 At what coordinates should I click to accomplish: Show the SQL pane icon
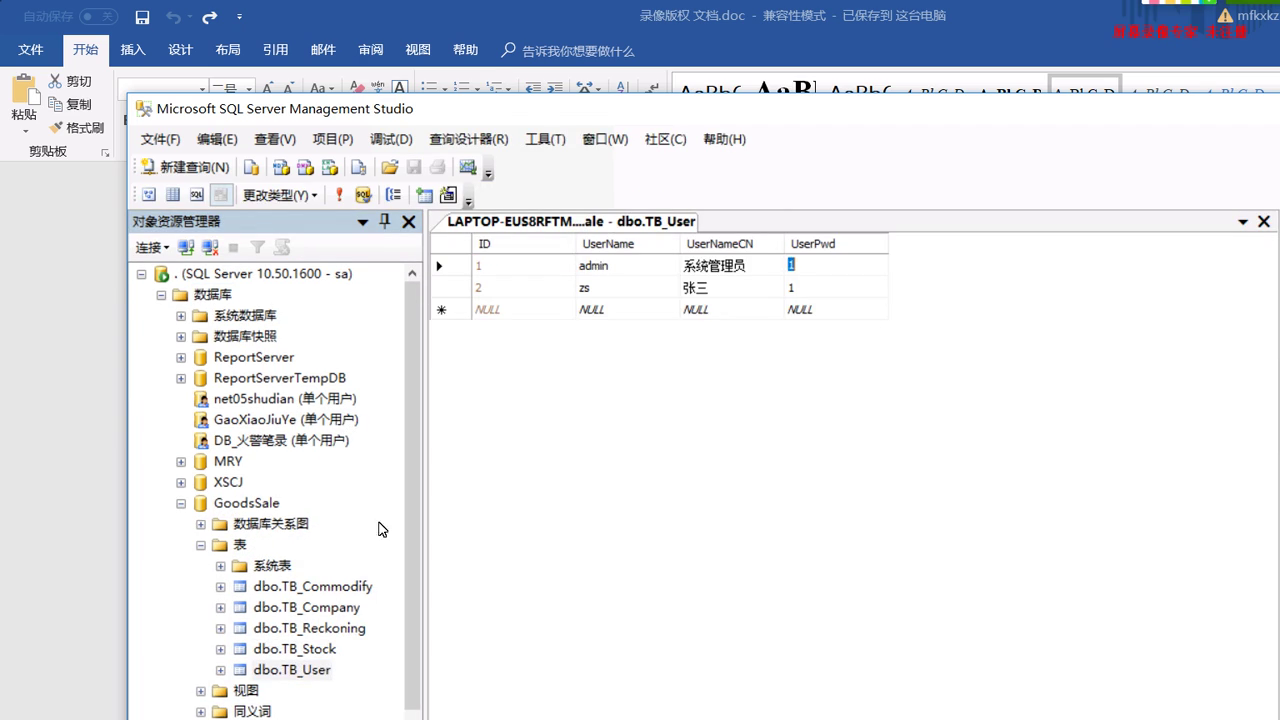click(197, 195)
